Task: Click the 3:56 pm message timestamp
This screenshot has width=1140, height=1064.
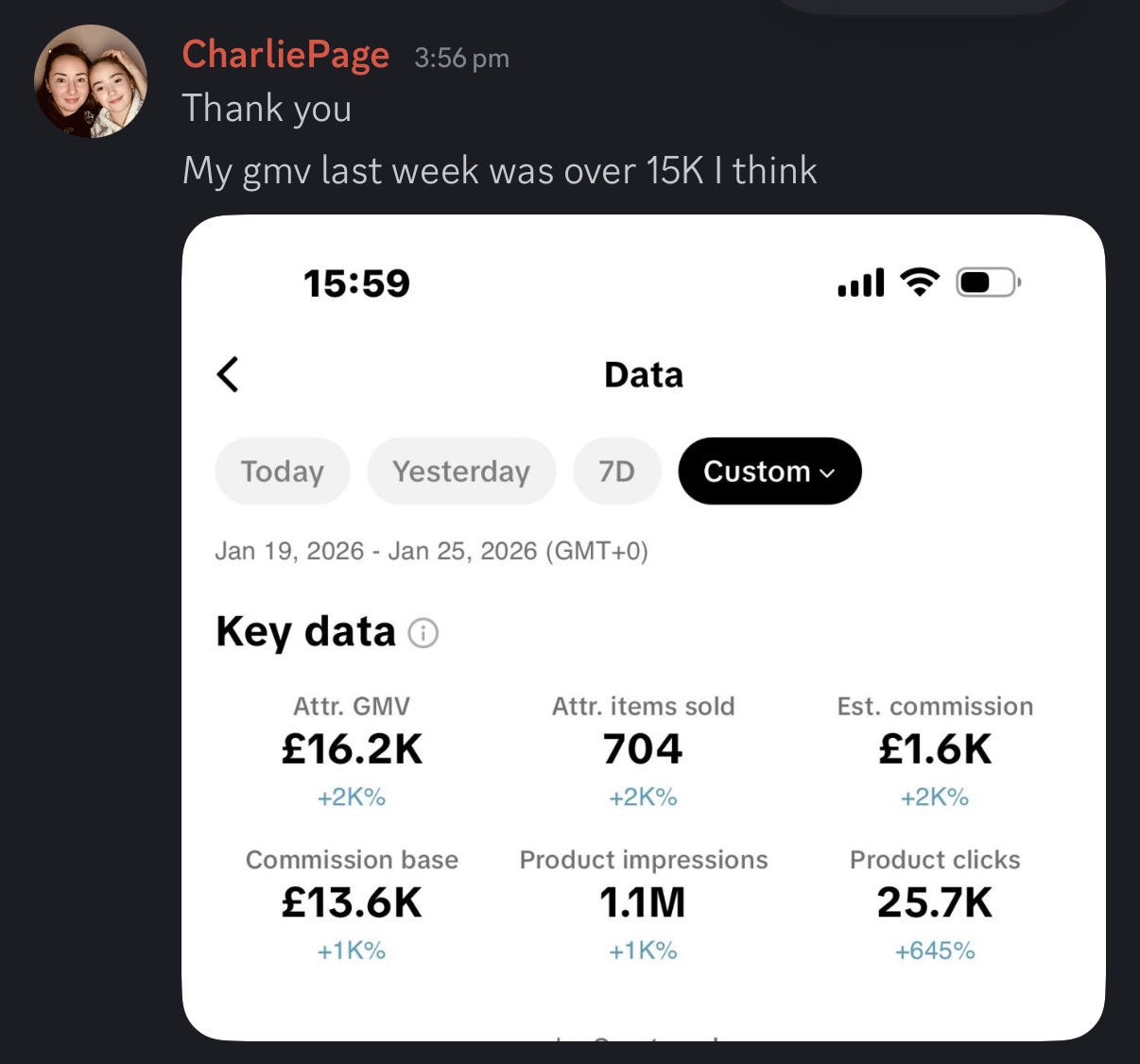Action: tap(461, 59)
